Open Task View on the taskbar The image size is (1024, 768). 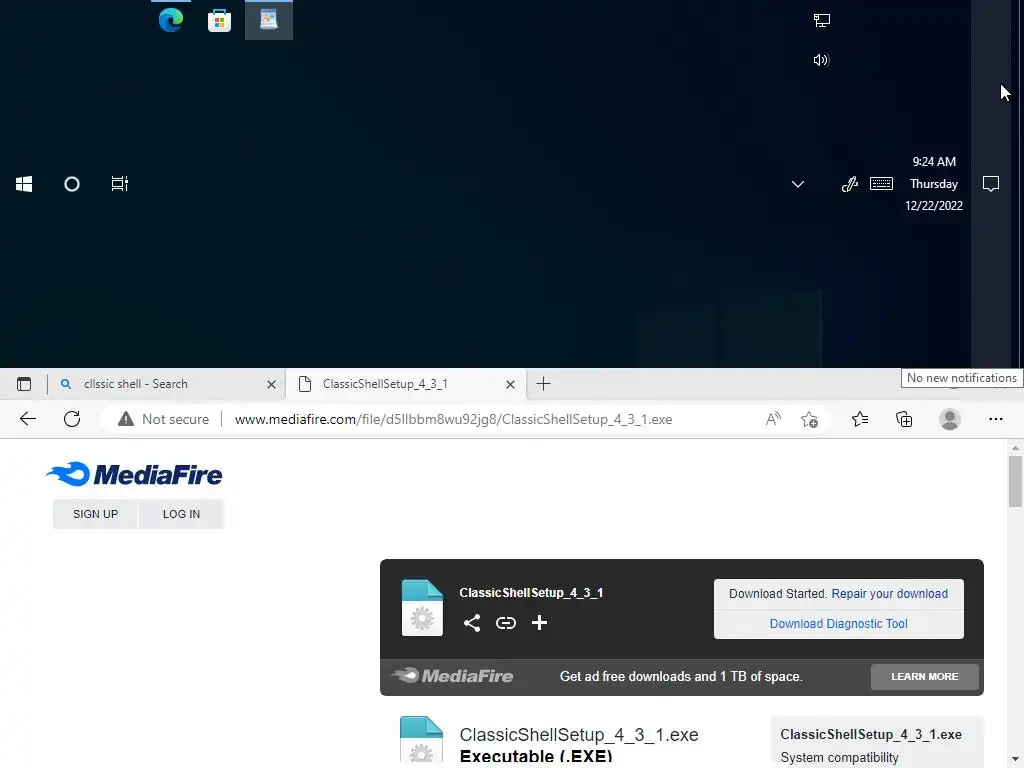(120, 184)
